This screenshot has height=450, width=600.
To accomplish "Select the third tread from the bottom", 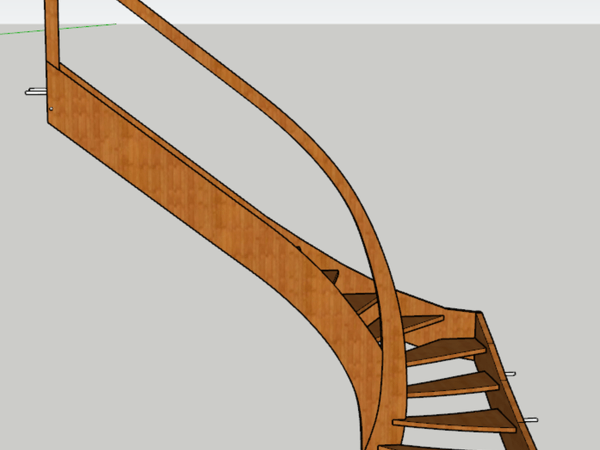I will point(450,382).
